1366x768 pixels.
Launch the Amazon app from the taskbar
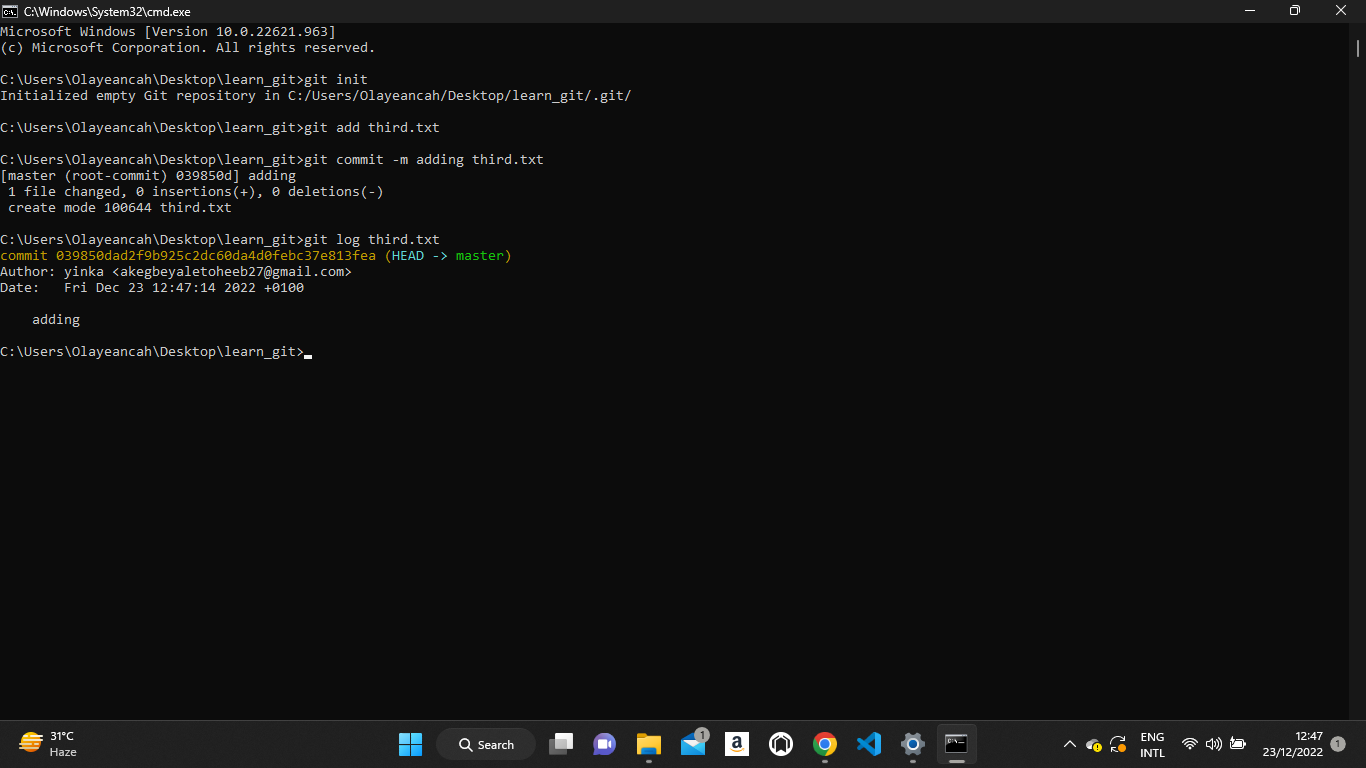click(x=737, y=744)
